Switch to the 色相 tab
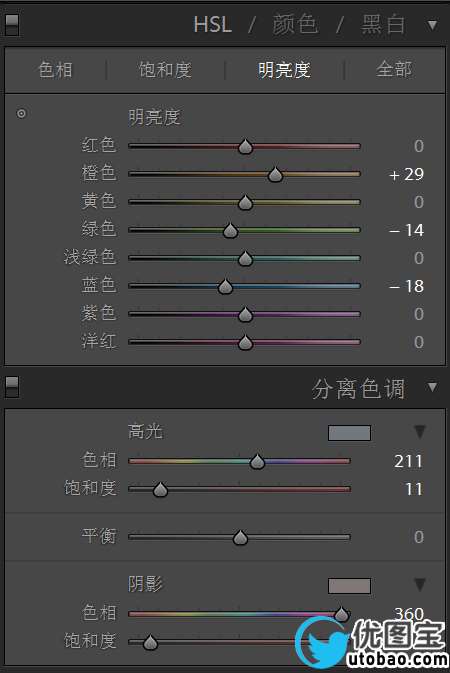Image resolution: width=450 pixels, height=673 pixels. coord(55,70)
